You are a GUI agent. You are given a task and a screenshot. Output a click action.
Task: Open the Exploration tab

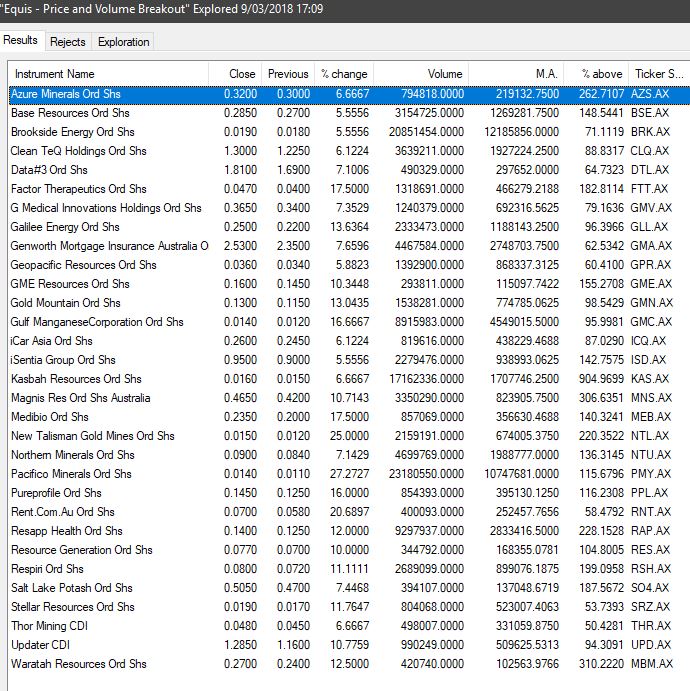(x=123, y=42)
